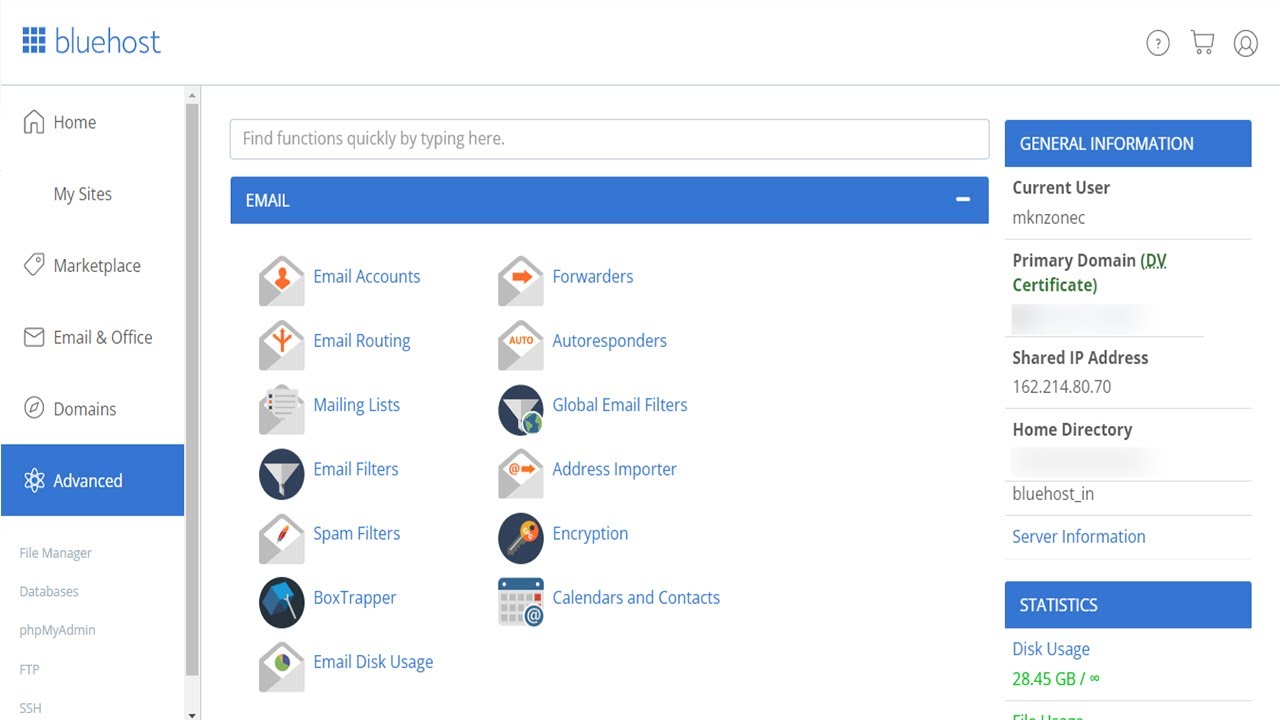
Task: Click the sidebar scrollbar up arrow
Action: point(192,95)
